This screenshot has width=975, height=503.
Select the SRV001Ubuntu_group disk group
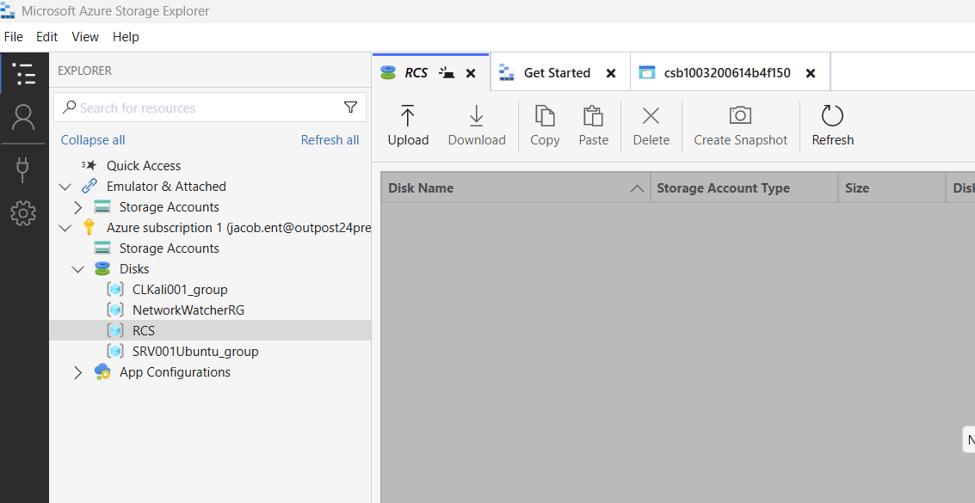pyautogui.click(x=195, y=351)
